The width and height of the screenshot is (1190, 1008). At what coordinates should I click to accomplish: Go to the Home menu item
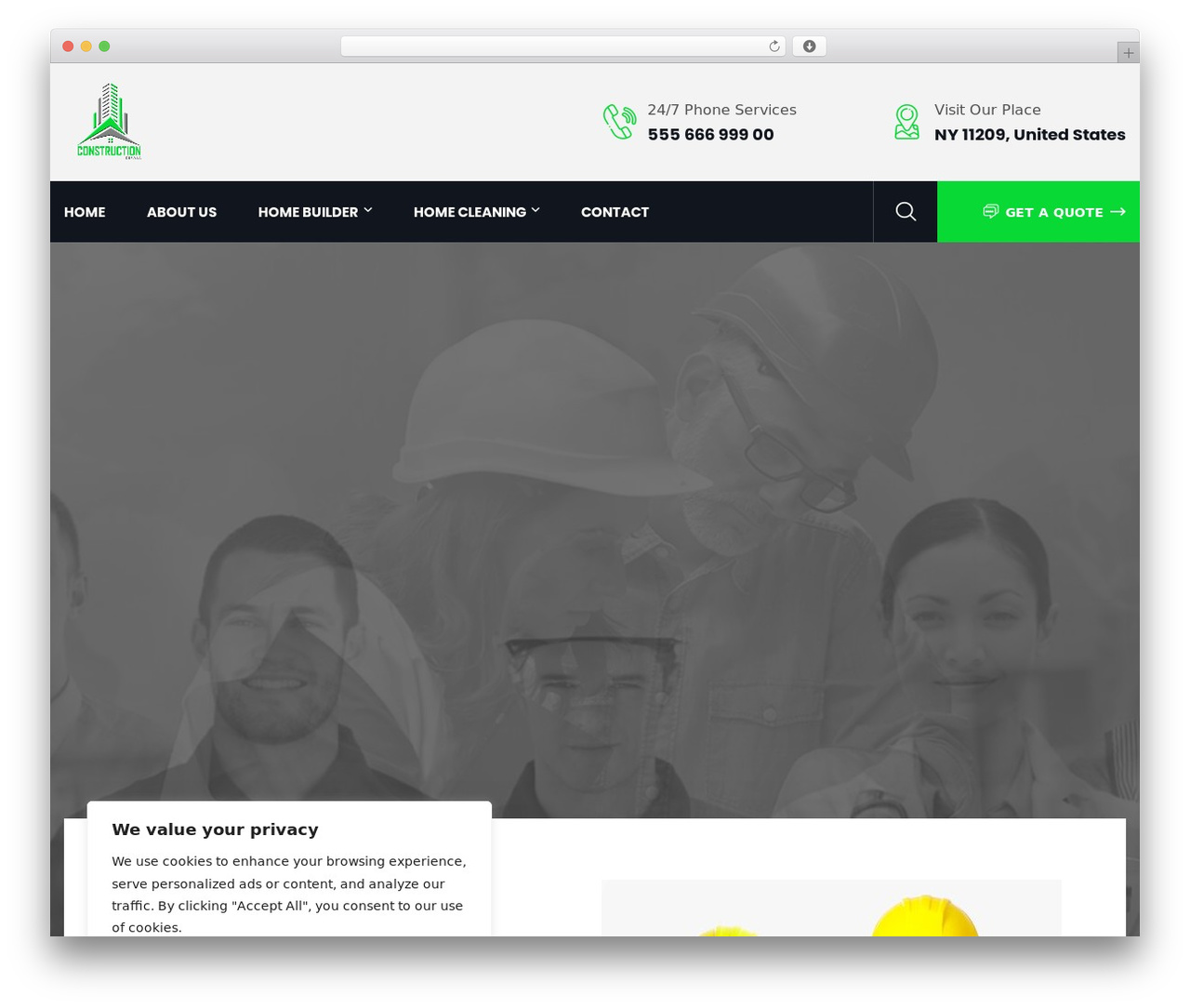pos(85,212)
